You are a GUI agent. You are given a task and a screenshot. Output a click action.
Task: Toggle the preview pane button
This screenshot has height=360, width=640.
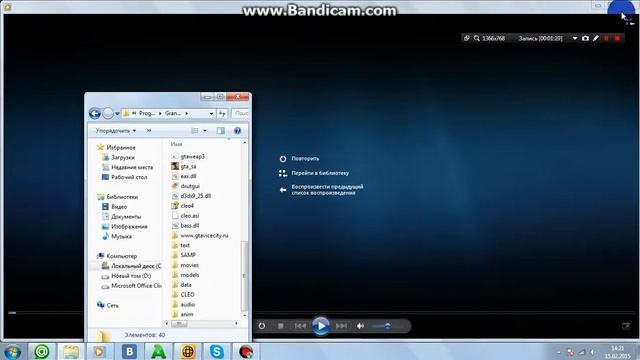220,131
